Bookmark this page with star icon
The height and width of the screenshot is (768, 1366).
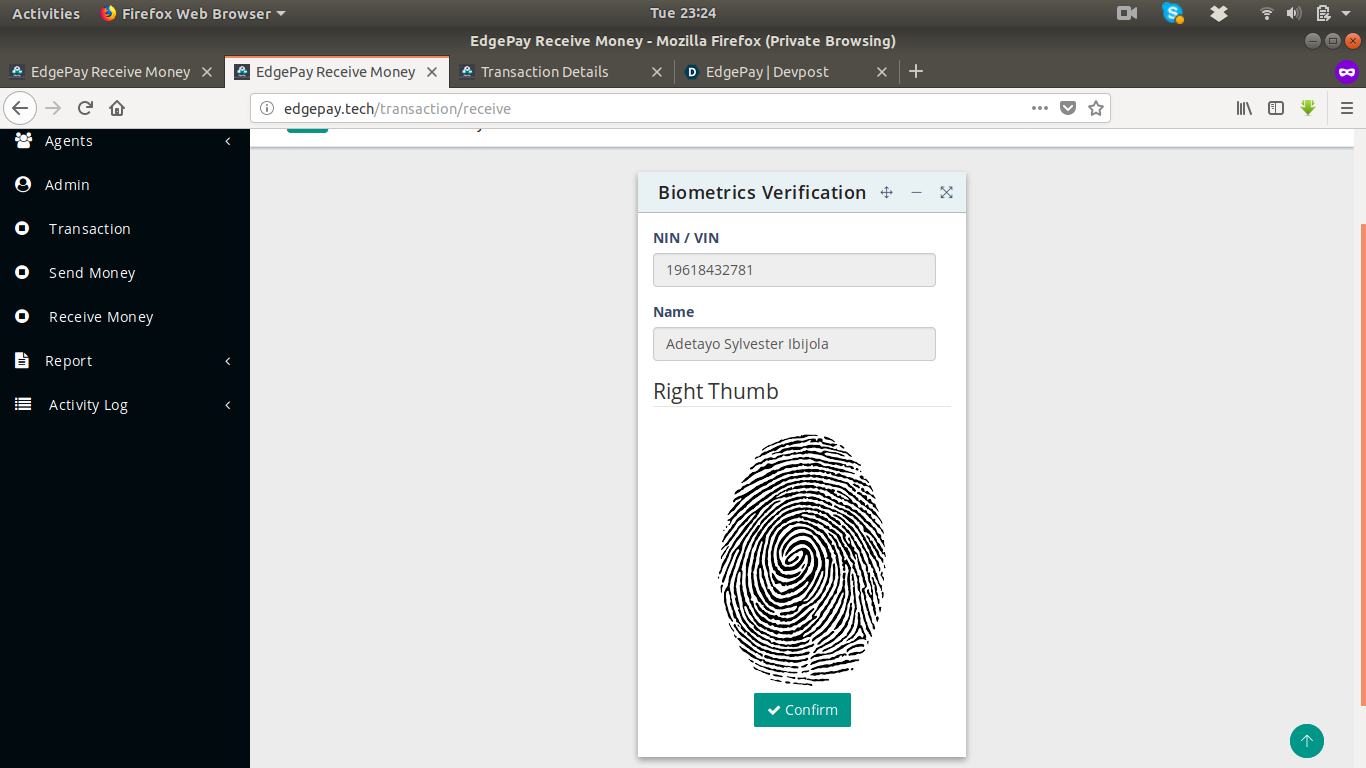point(1096,108)
